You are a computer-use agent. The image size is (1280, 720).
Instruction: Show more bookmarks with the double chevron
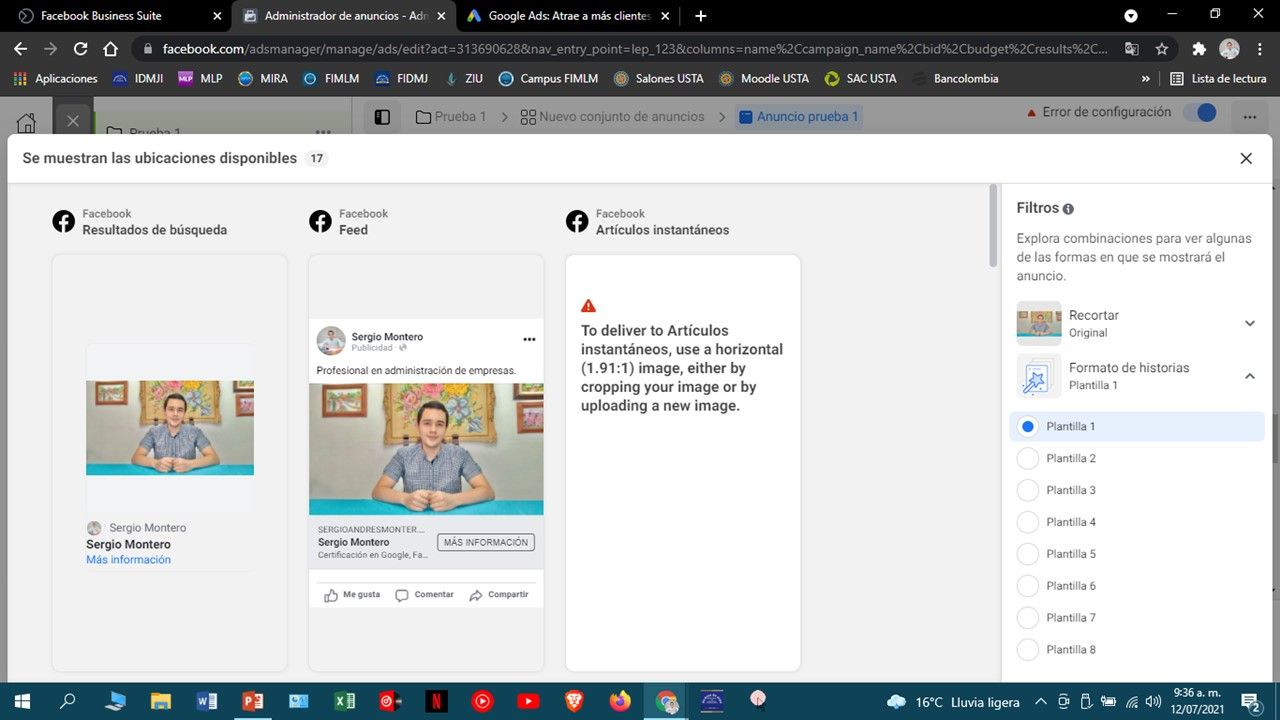pos(1145,78)
